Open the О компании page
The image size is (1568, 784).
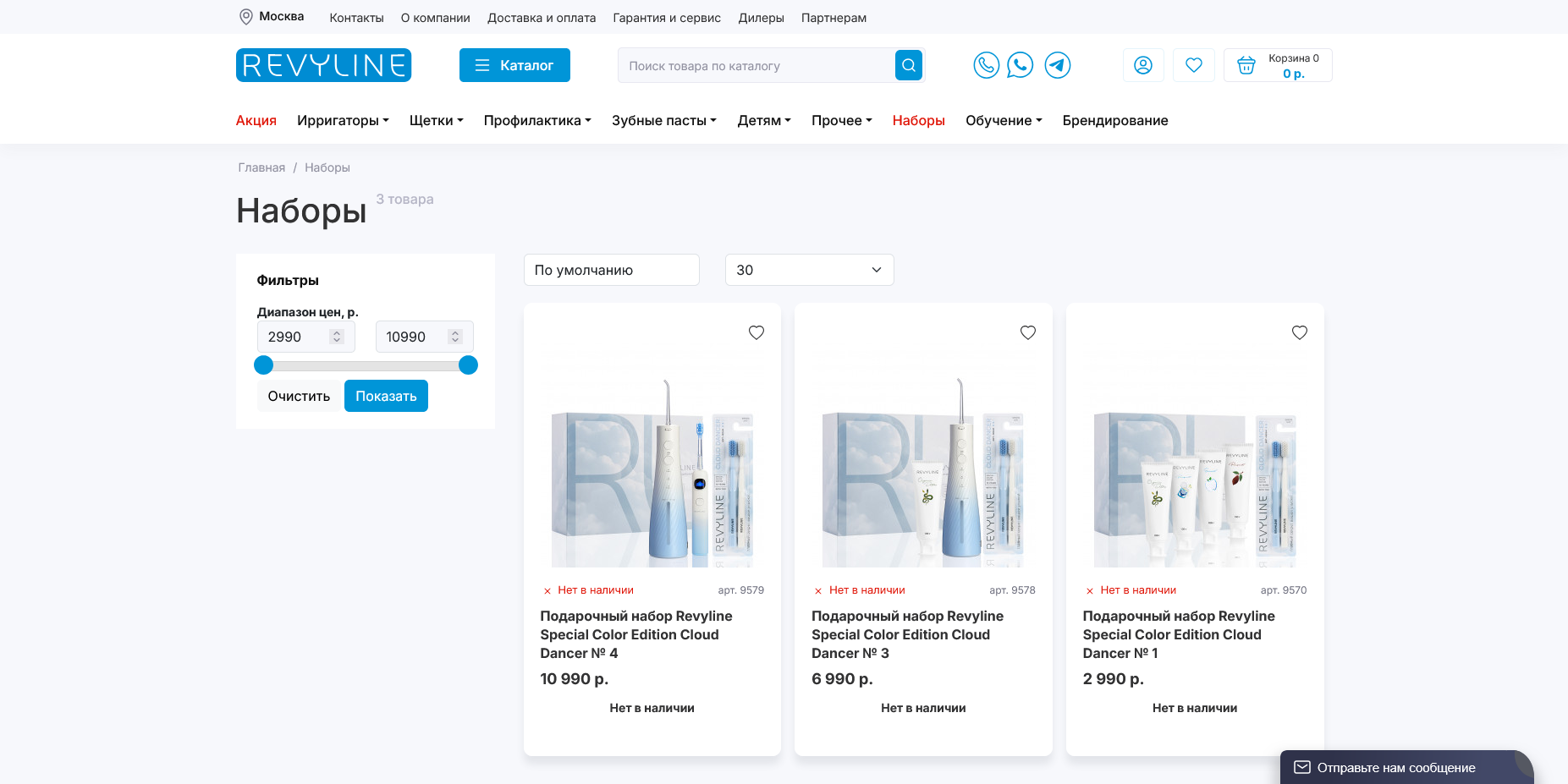coord(436,18)
